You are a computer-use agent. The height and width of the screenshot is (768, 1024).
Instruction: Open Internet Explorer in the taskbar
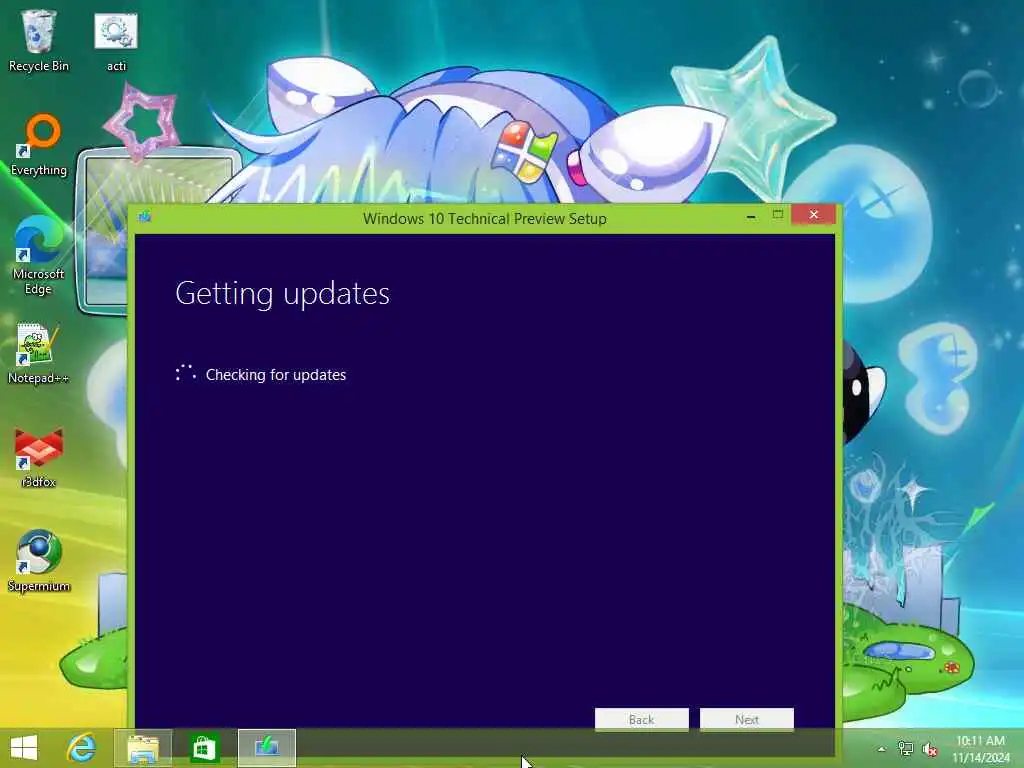[81, 748]
